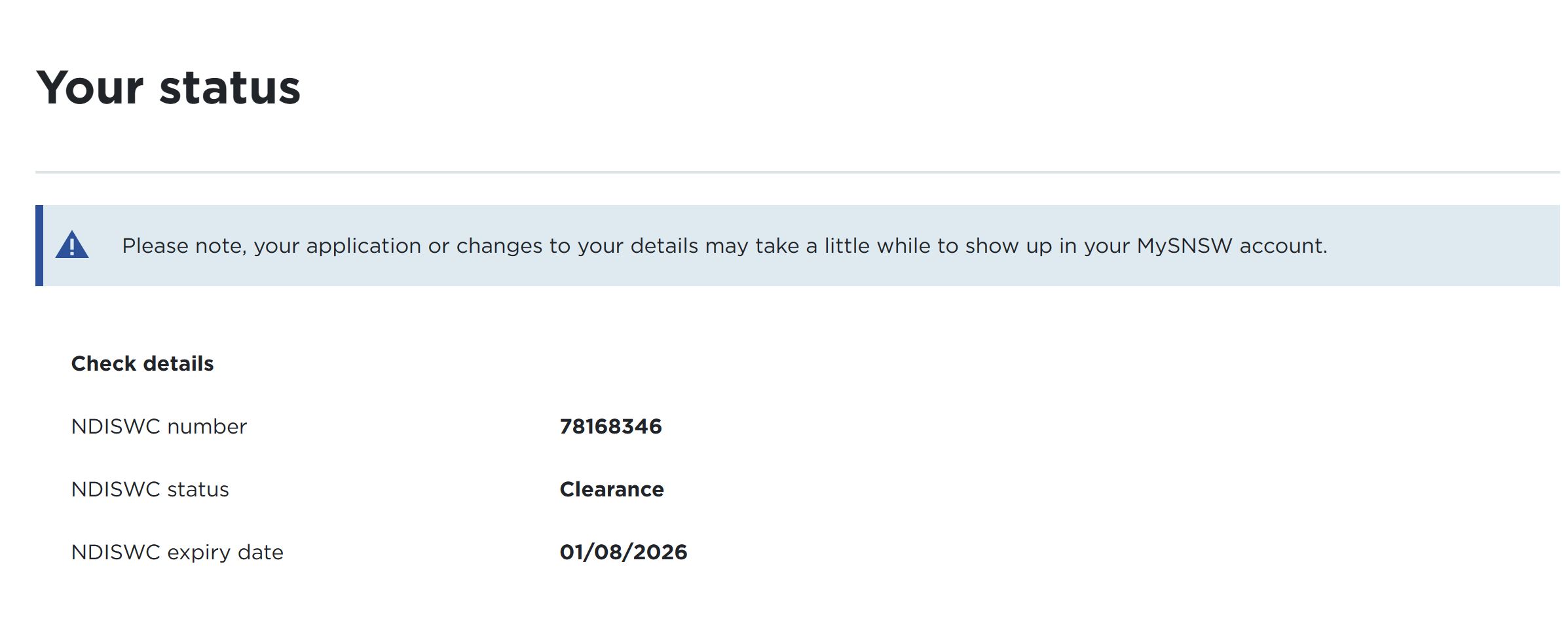Click the expiry date value 01/08/2026
Screen dimensions: 1568x632
(x=624, y=552)
